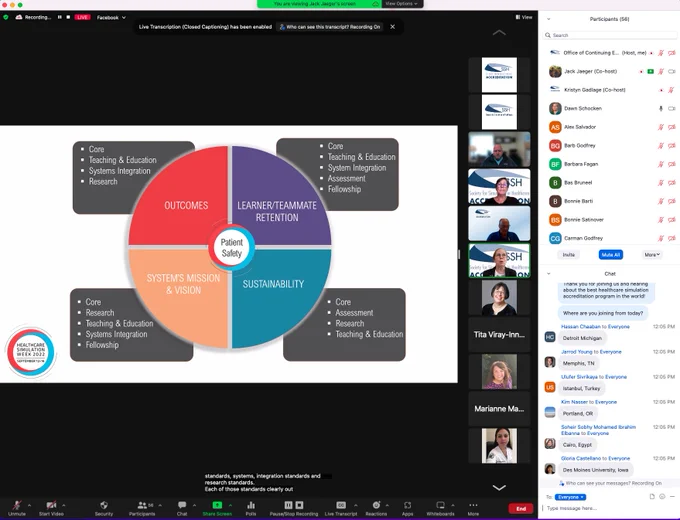680x520 pixels.
Task: Click the small stop icon beside Recording
Action: pyautogui.click(x=68, y=17)
